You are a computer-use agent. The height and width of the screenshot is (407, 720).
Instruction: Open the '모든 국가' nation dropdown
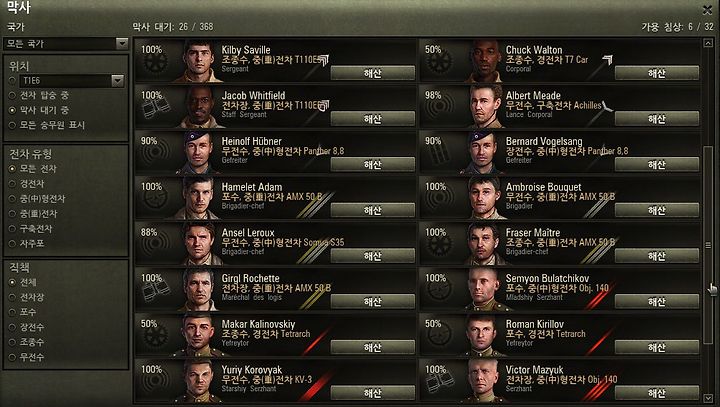[65, 44]
